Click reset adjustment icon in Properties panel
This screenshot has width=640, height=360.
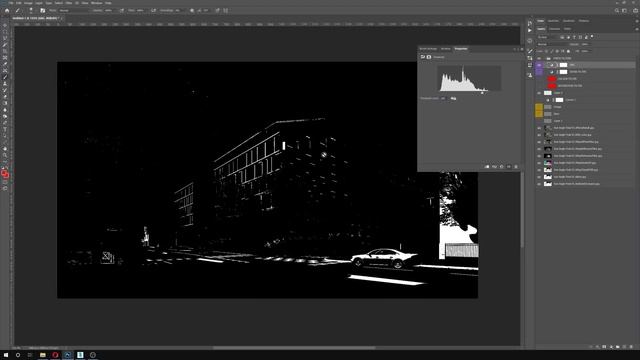click(502, 167)
